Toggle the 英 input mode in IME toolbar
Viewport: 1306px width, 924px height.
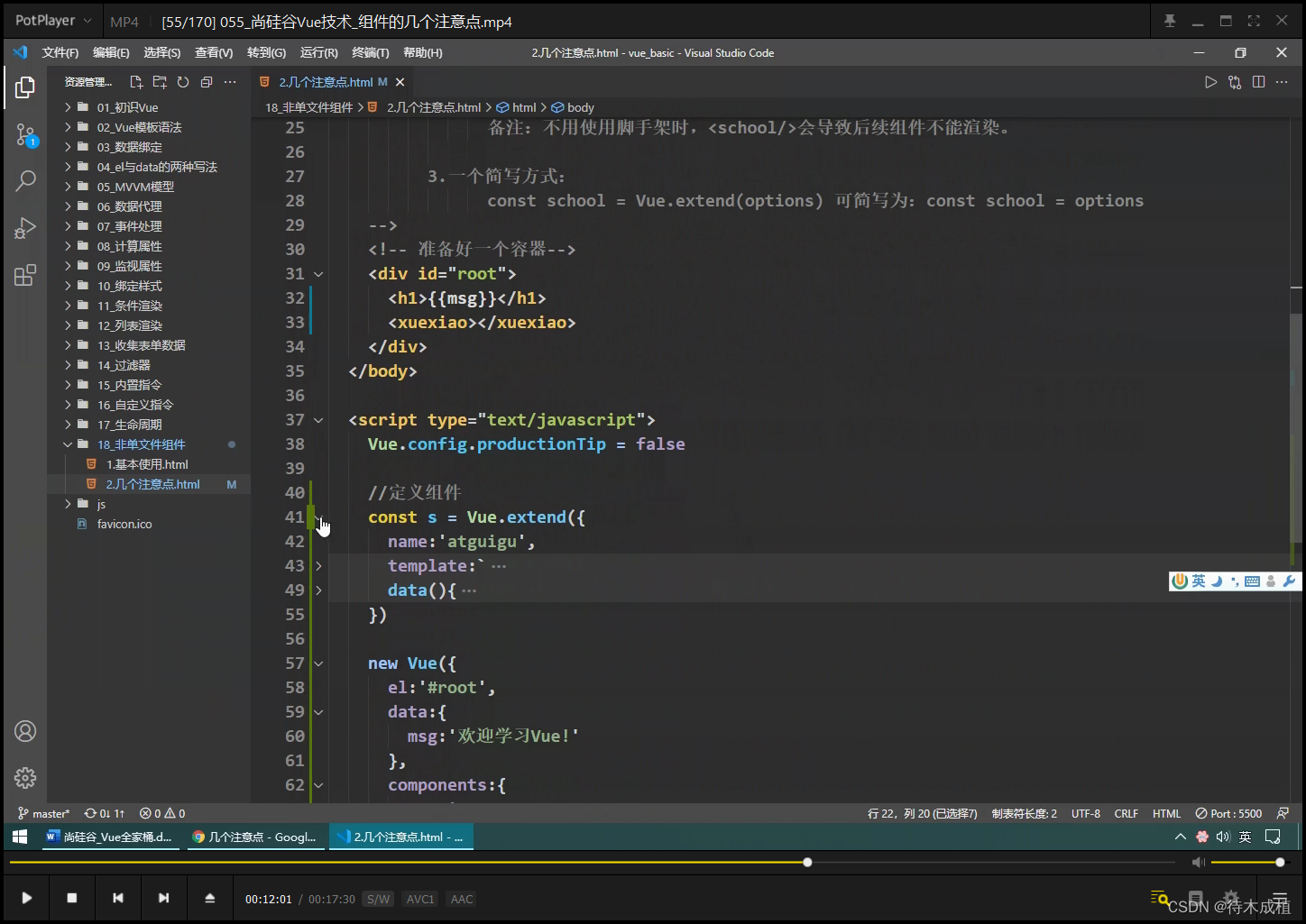coord(1199,581)
